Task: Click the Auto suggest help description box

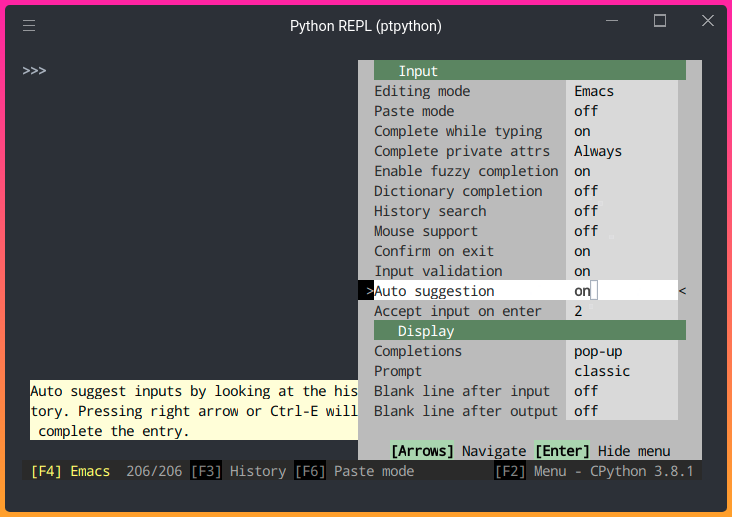Action: pos(194,411)
